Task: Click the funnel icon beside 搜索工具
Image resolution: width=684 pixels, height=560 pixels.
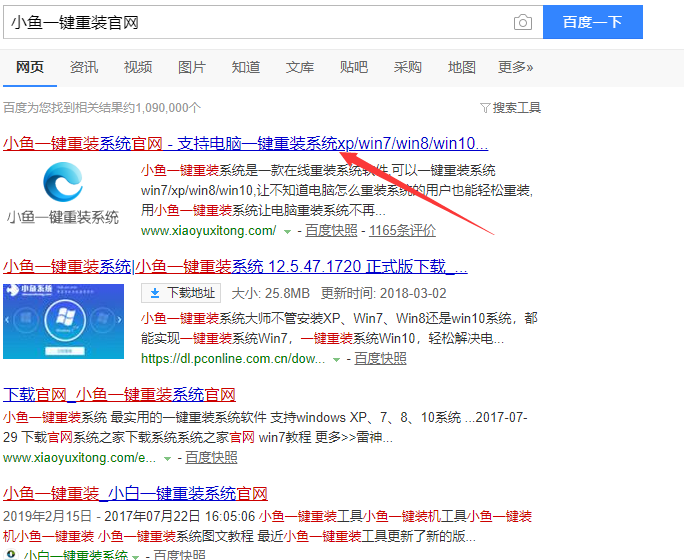Action: [485, 108]
